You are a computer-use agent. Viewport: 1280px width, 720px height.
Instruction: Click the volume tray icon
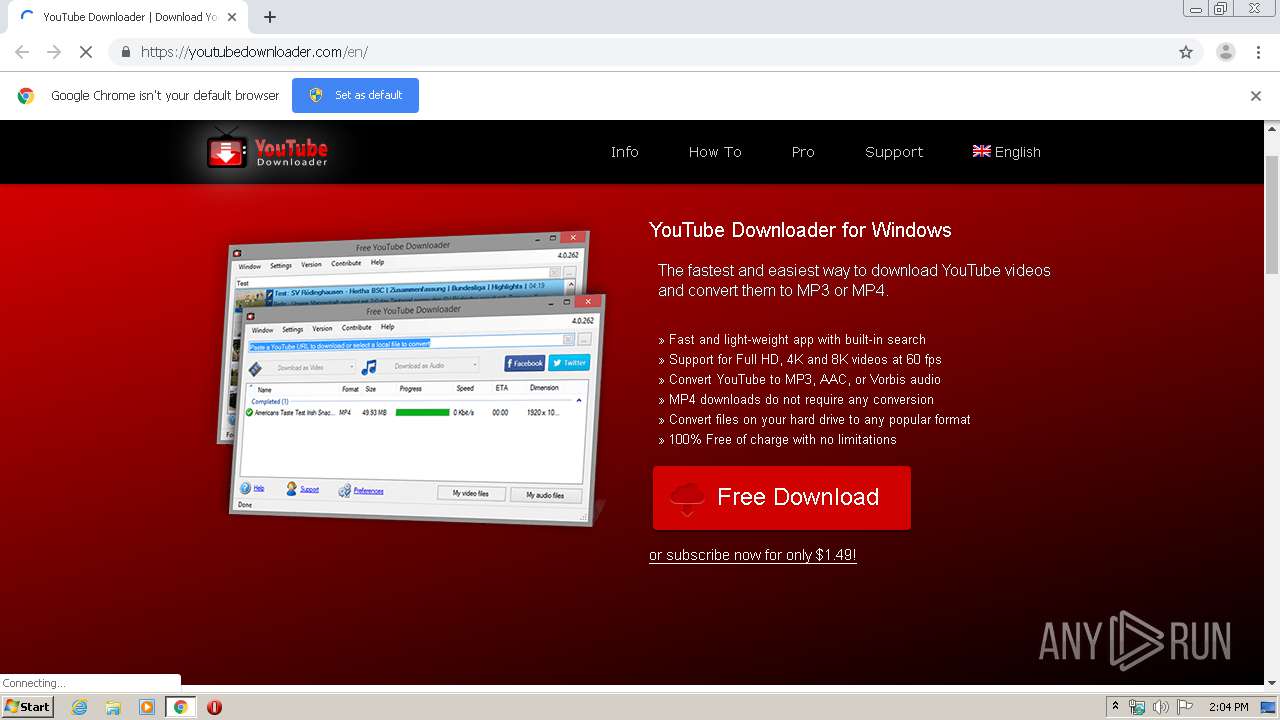[x=1162, y=707]
